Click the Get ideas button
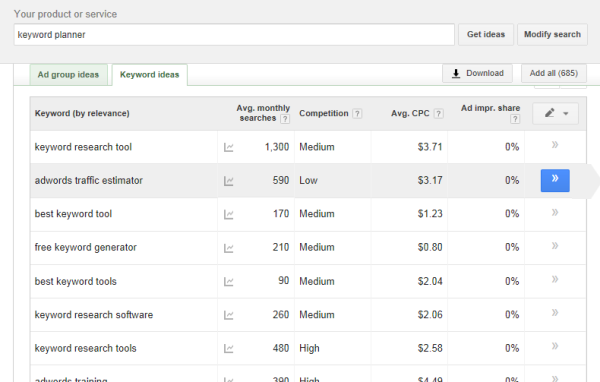This screenshot has height=382, width=600. point(486,34)
